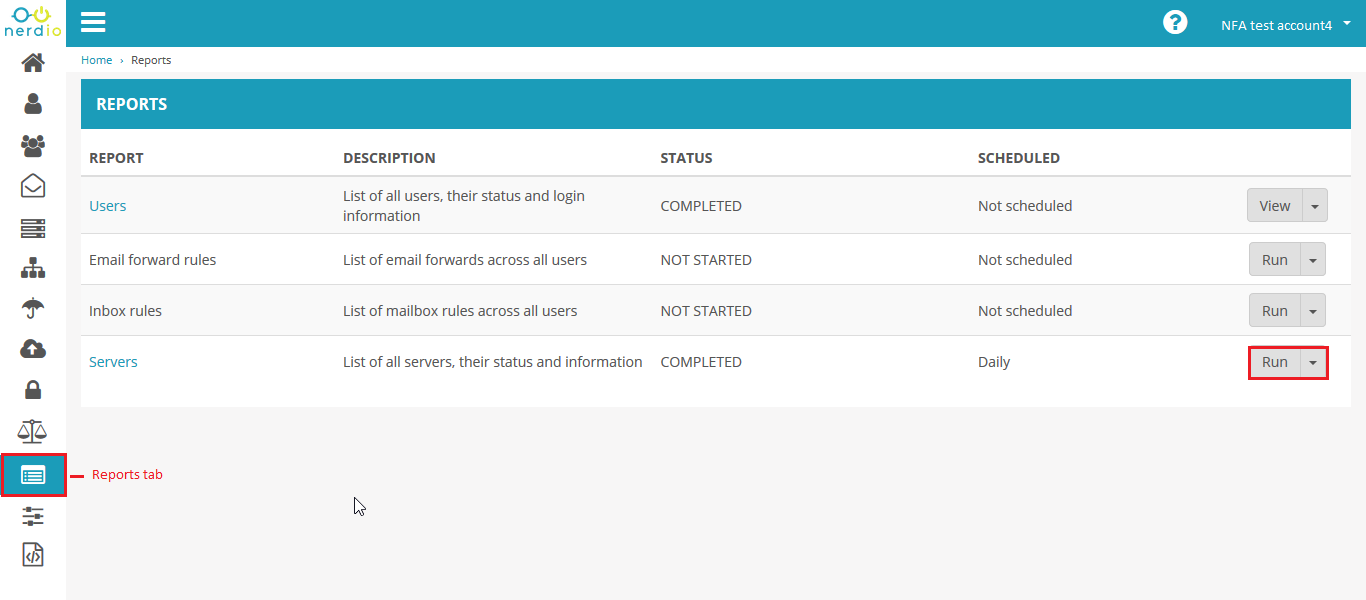Click the REPORT column header
Screen dimensions: 1366x600
pyautogui.click(x=116, y=158)
